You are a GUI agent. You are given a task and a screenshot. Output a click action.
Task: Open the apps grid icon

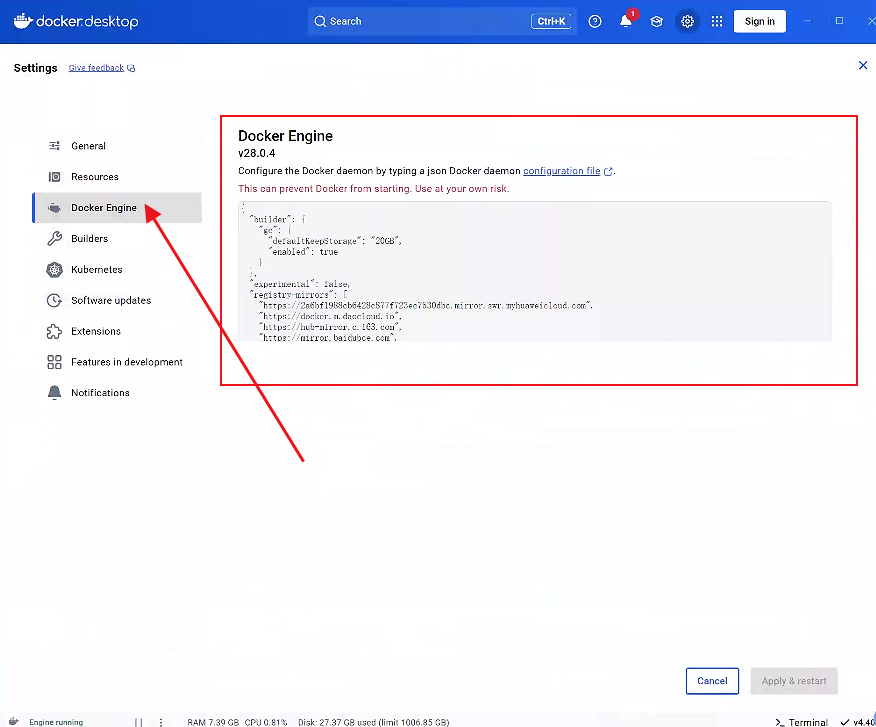(x=717, y=21)
